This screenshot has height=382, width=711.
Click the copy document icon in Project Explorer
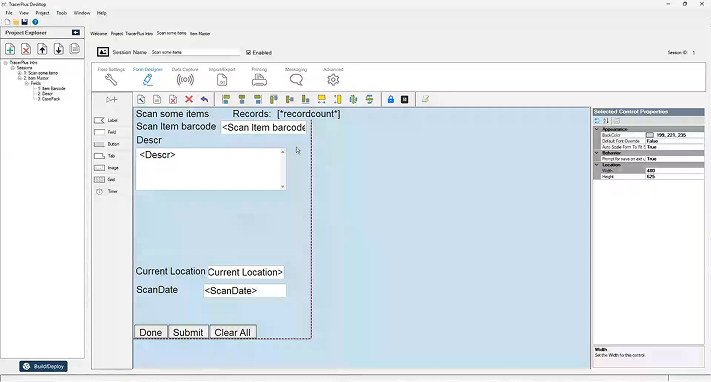pos(75,49)
